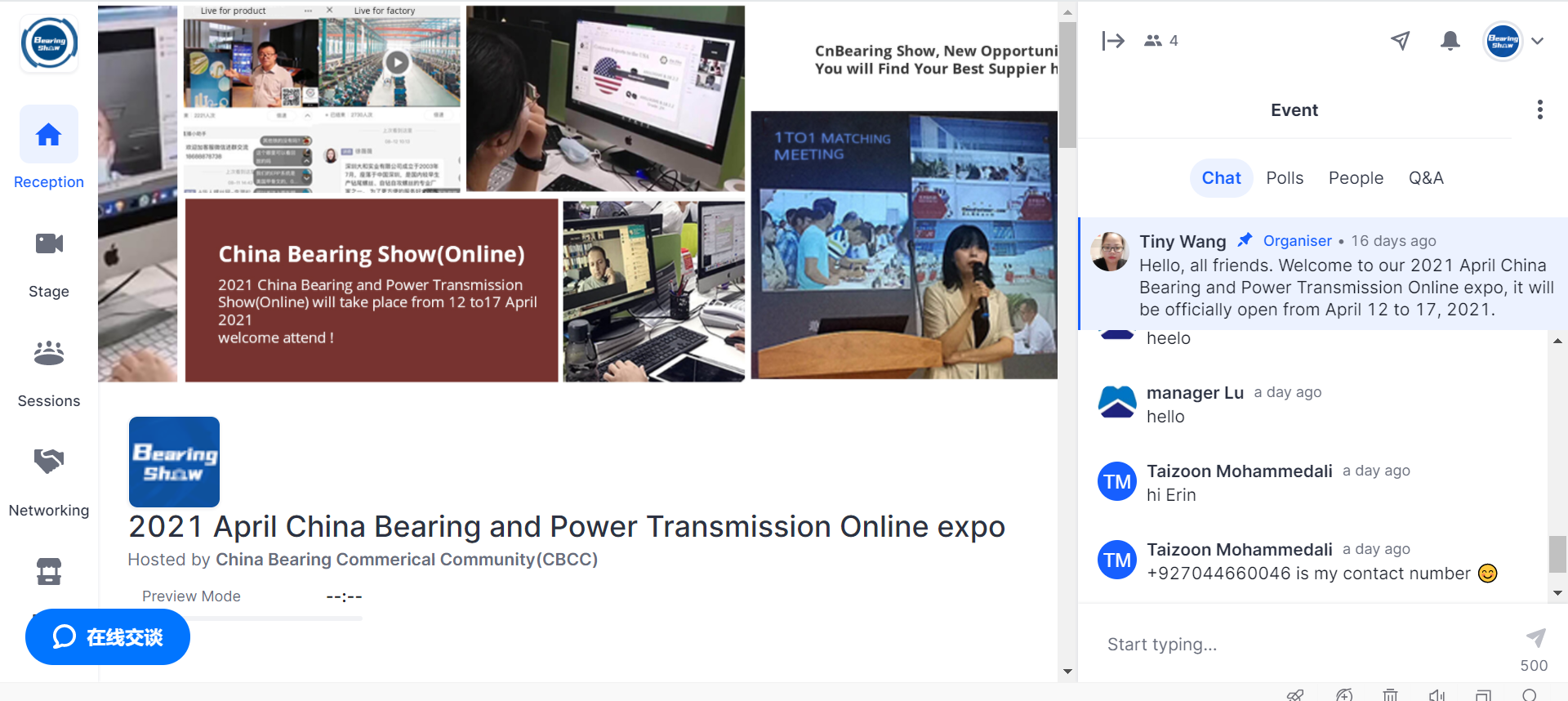1568x701 pixels.
Task: Click manager Lu's avatar
Action: pos(1117,403)
